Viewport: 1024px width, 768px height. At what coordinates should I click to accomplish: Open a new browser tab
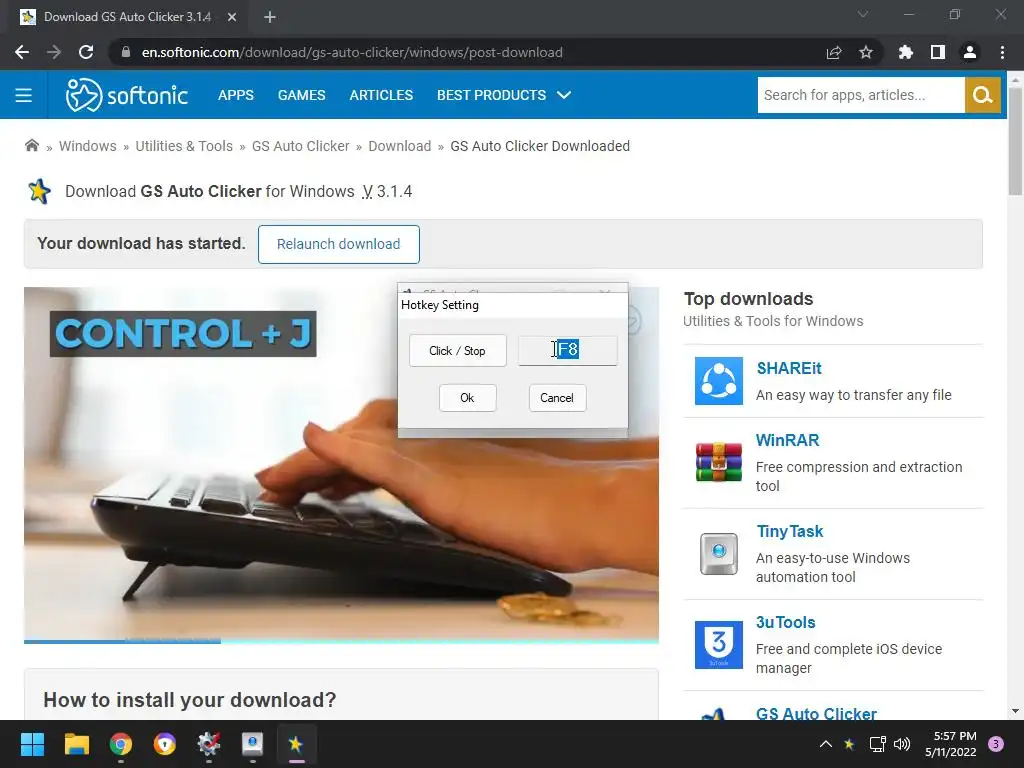pyautogui.click(x=270, y=17)
